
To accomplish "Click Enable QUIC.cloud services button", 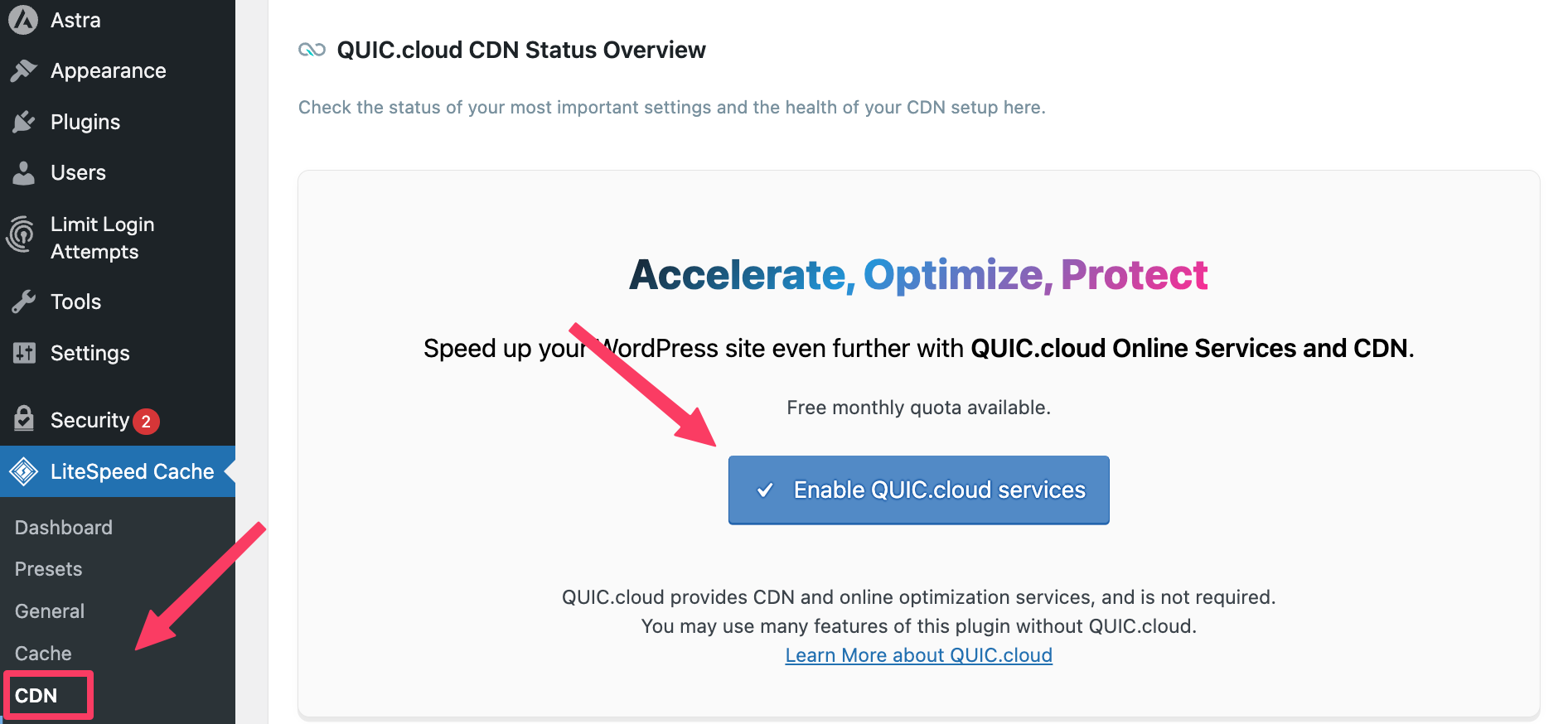I will [x=918, y=490].
